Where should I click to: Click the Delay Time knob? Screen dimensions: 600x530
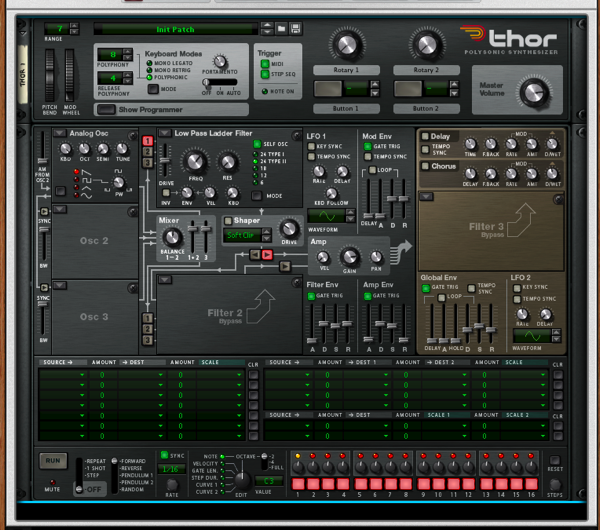click(x=470, y=144)
